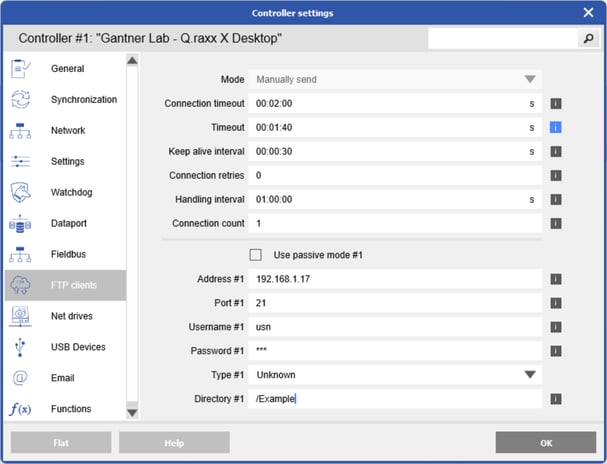Image resolution: width=607 pixels, height=464 pixels.
Task: Click sidebar scroll down arrow
Action: [x=132, y=413]
